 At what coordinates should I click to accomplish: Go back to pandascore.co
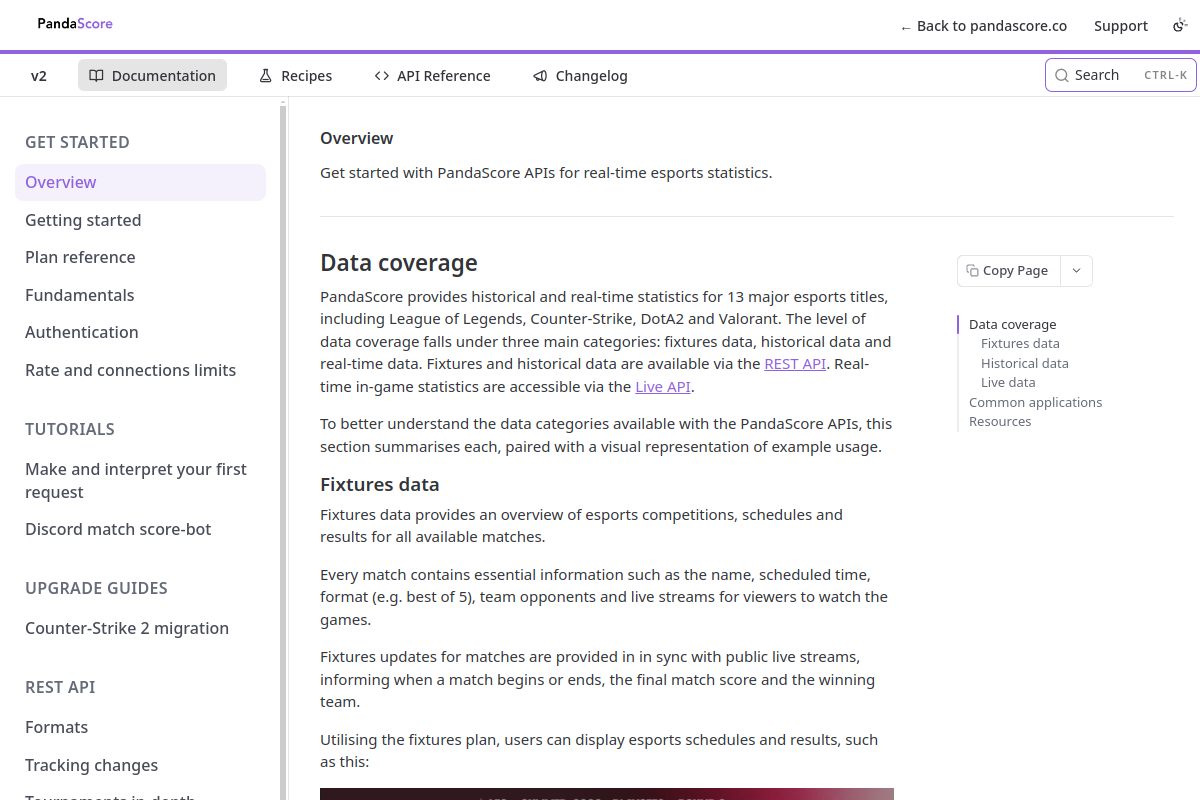983,26
